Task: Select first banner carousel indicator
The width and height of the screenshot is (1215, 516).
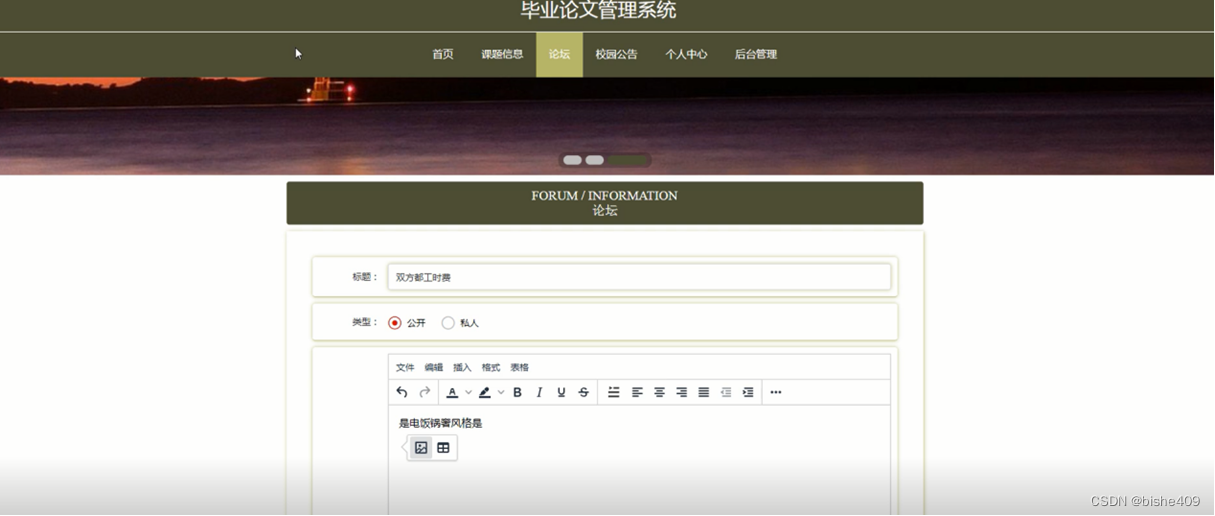Action: click(x=572, y=160)
